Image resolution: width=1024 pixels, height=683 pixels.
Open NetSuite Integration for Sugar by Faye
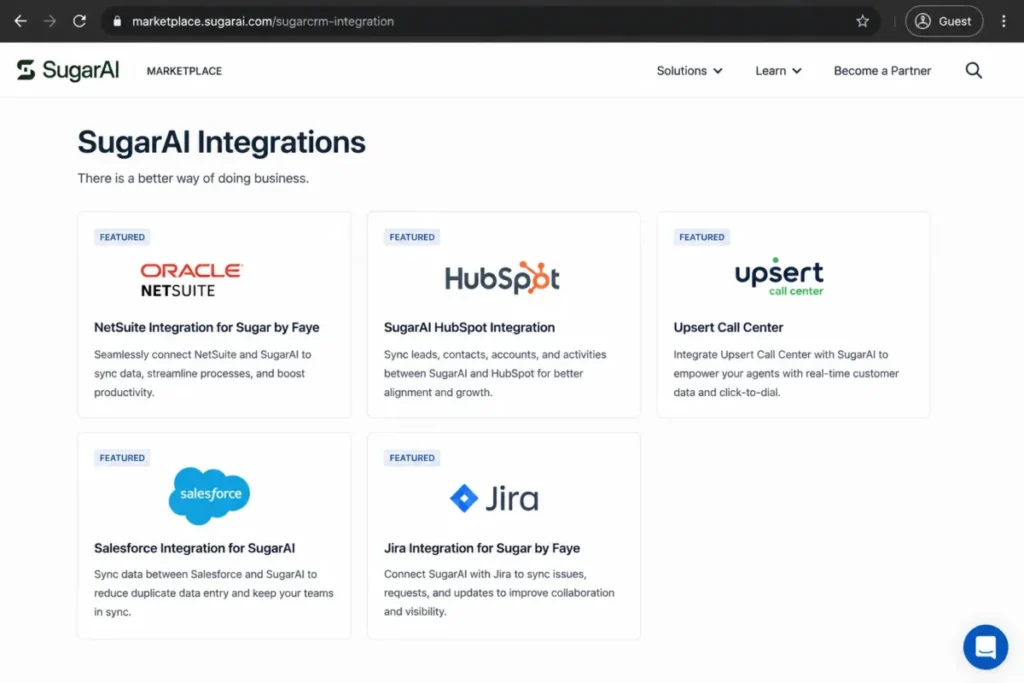[206, 327]
